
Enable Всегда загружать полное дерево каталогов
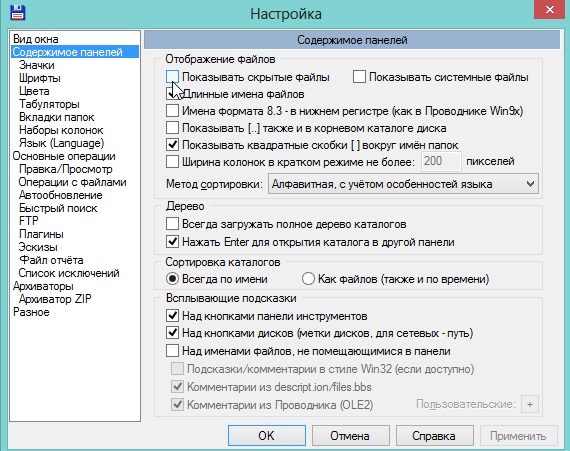coord(172,224)
